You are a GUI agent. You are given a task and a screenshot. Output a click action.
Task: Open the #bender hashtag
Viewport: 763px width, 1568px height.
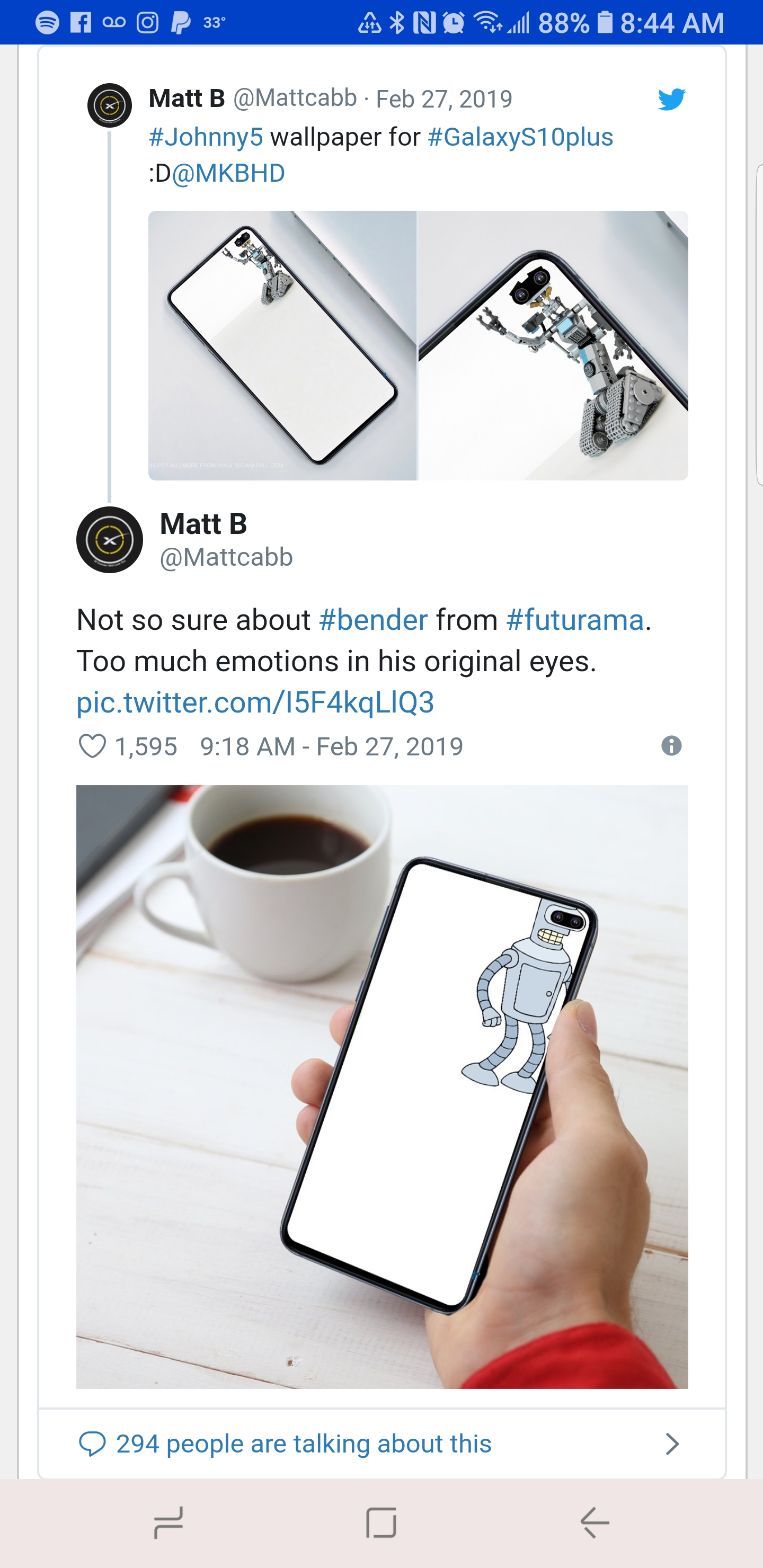(x=373, y=620)
